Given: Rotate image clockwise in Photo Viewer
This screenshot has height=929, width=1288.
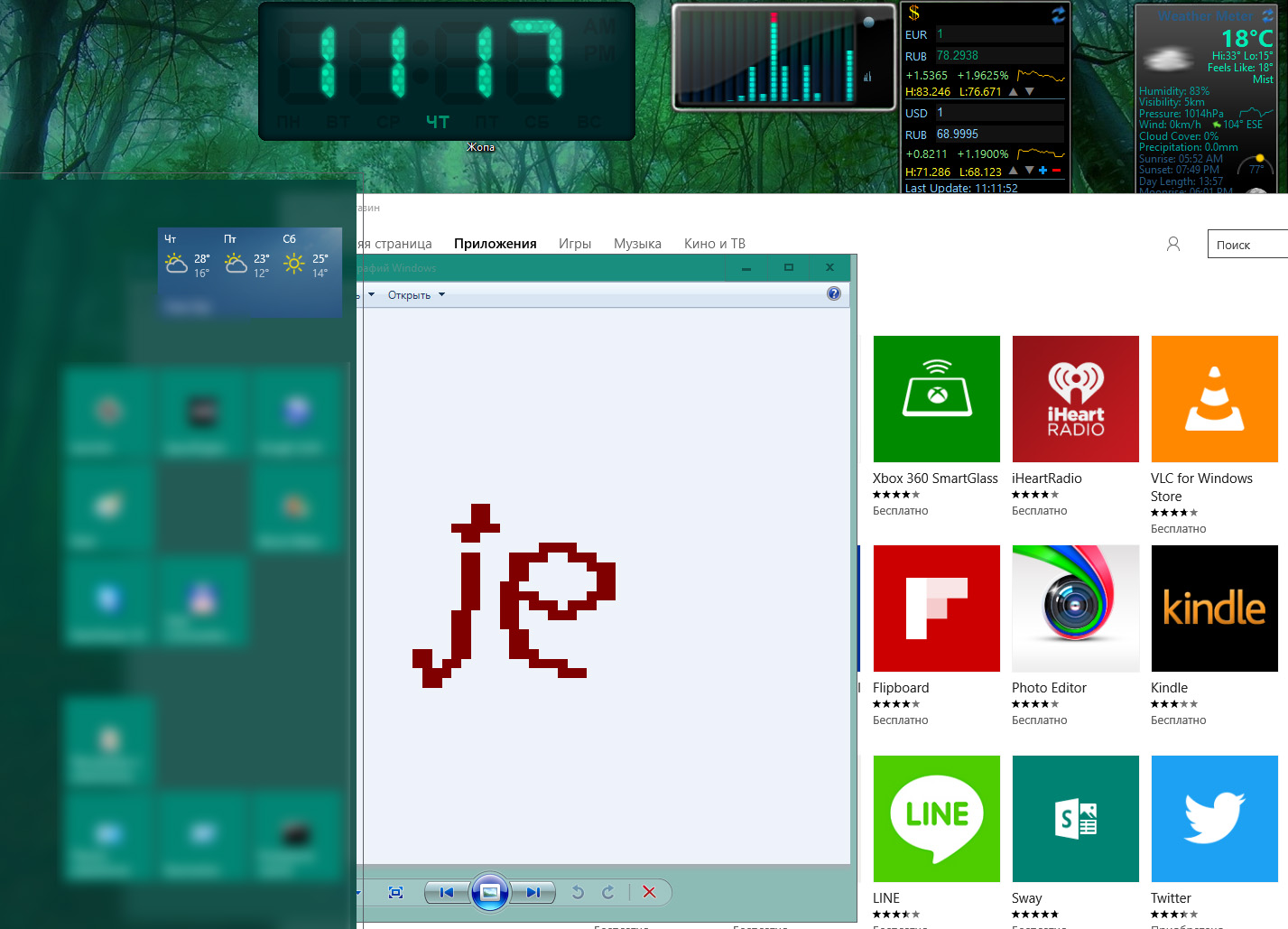Looking at the screenshot, I should click(608, 892).
